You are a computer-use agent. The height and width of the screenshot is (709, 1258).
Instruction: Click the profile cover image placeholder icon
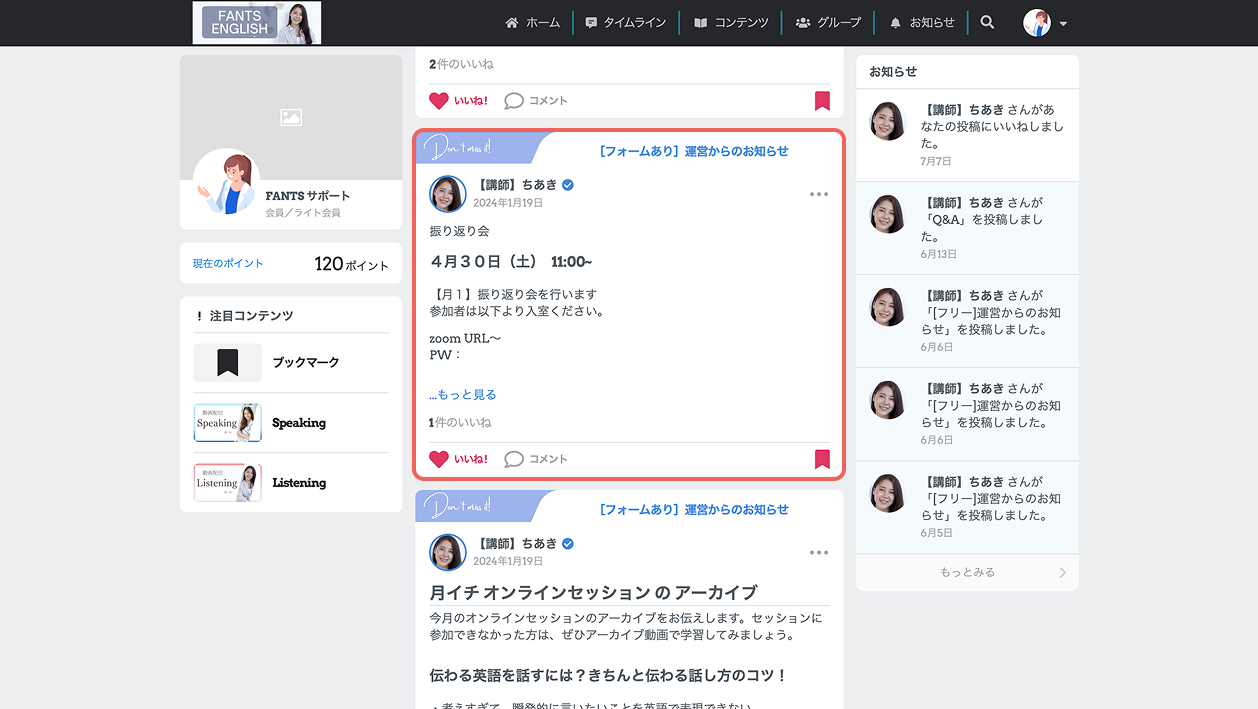click(291, 117)
